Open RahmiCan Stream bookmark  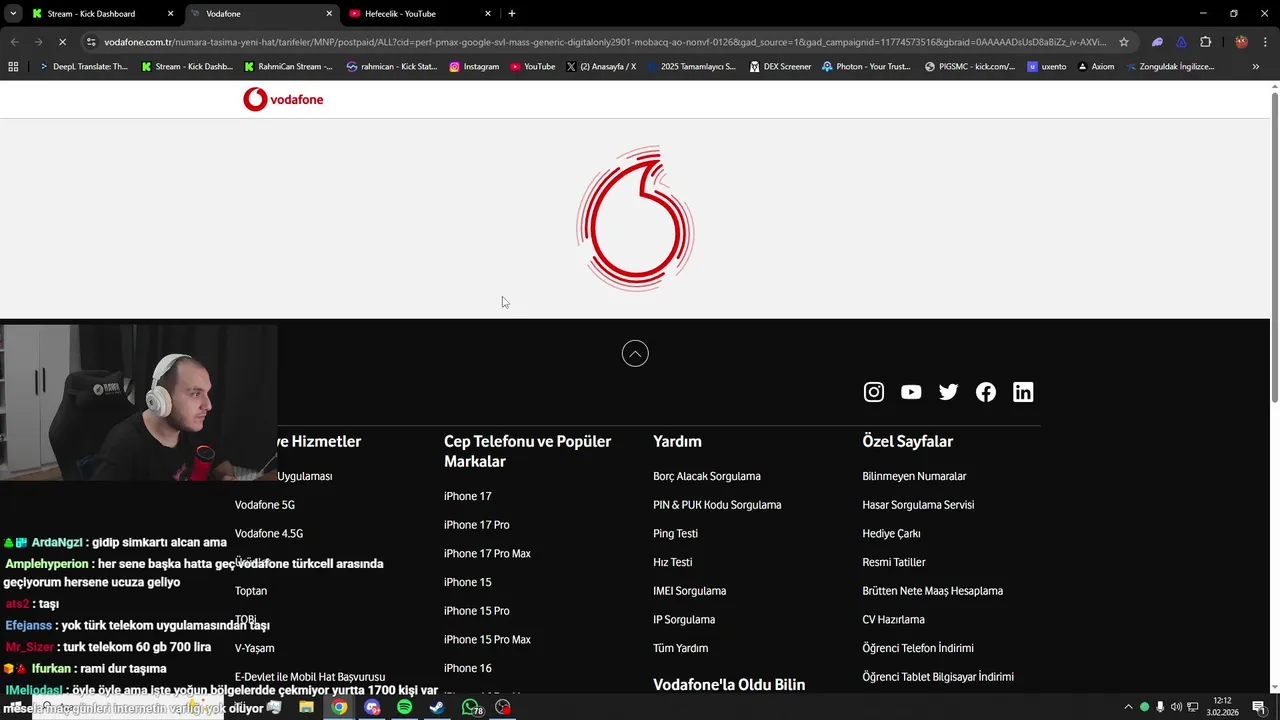click(x=288, y=67)
